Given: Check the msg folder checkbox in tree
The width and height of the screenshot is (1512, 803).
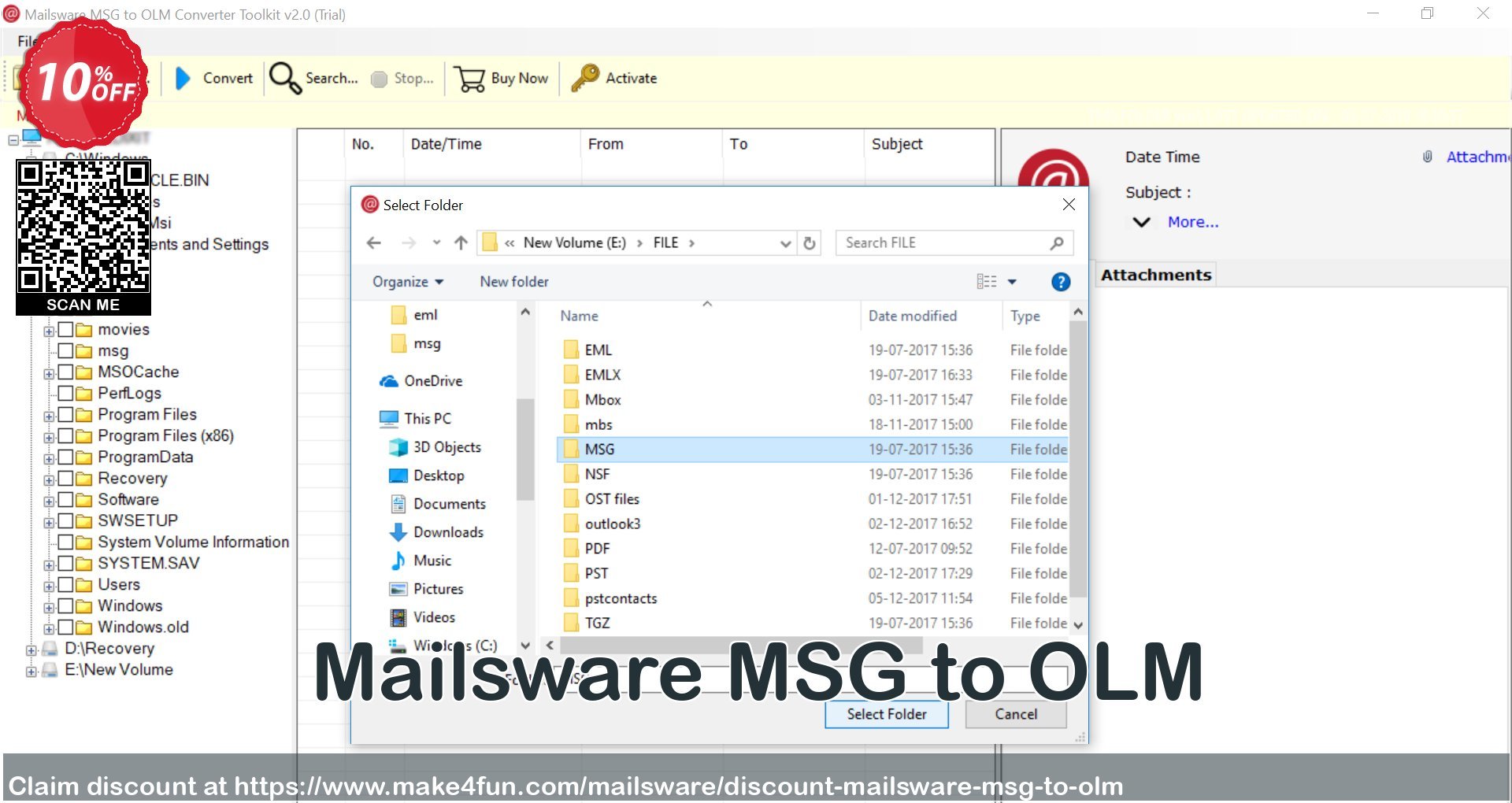Looking at the screenshot, I should [66, 350].
